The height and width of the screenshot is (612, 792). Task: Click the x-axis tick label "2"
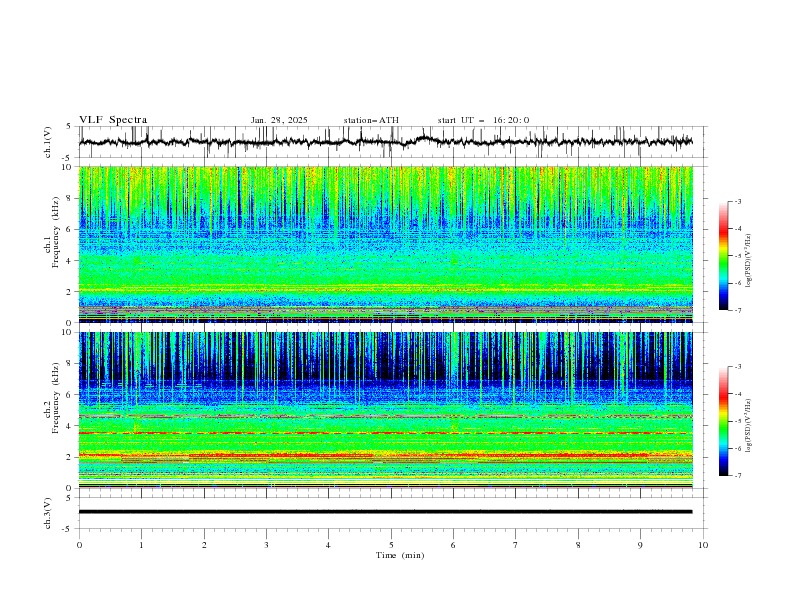point(204,545)
